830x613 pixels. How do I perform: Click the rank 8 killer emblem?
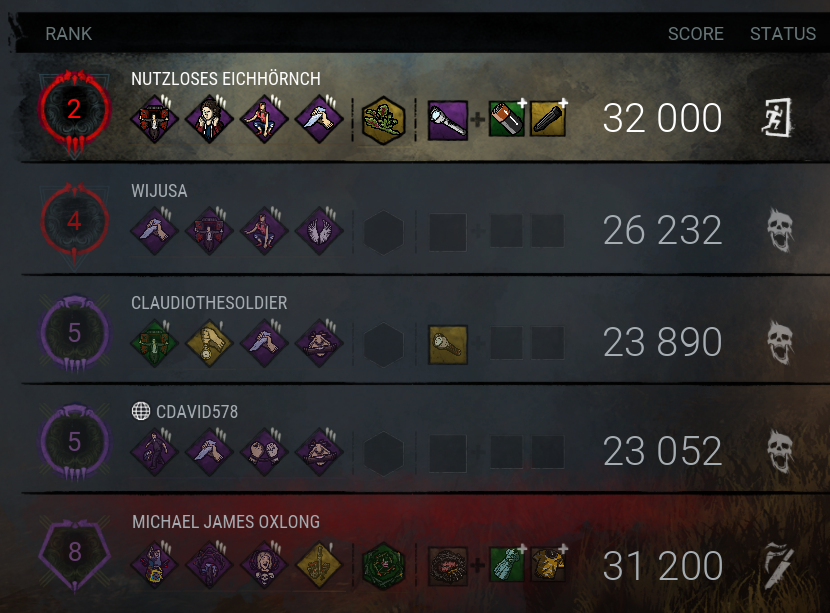(x=74, y=552)
